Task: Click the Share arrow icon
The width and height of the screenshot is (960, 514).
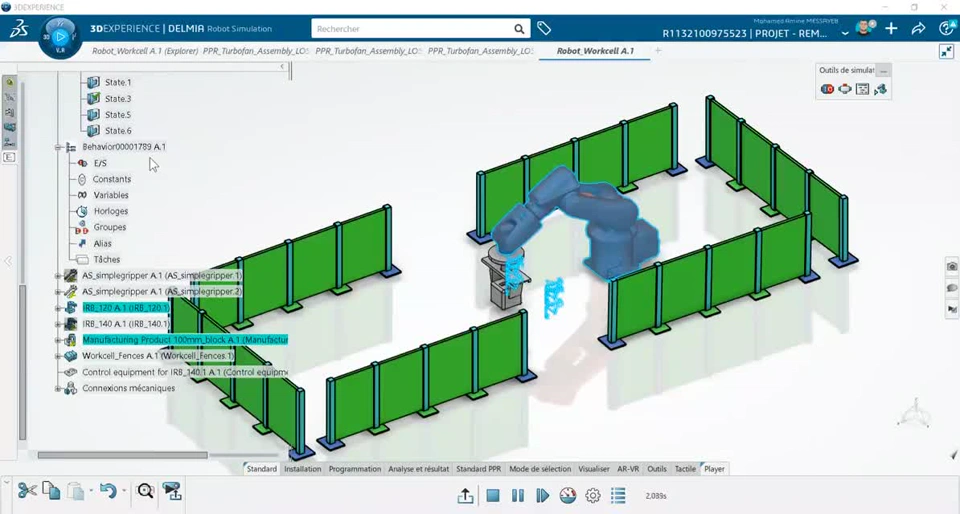Action: point(918,29)
